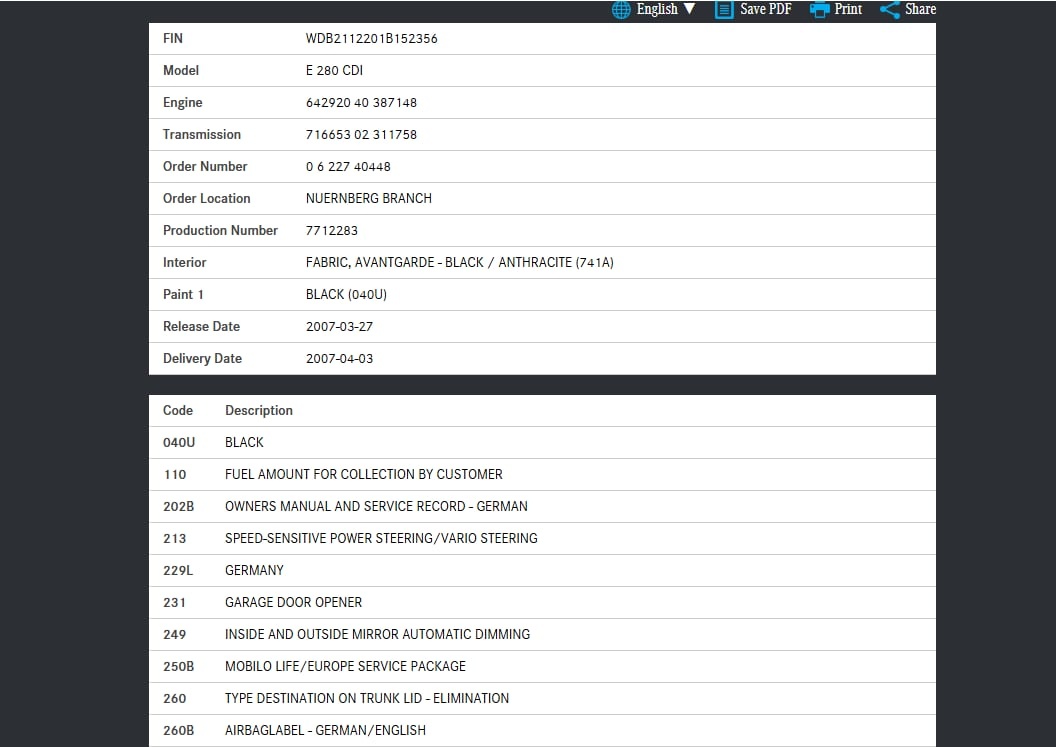Select the FABRIC, AVANTGARDE interior value
Viewport: 1056px width, 747px height.
(459, 262)
